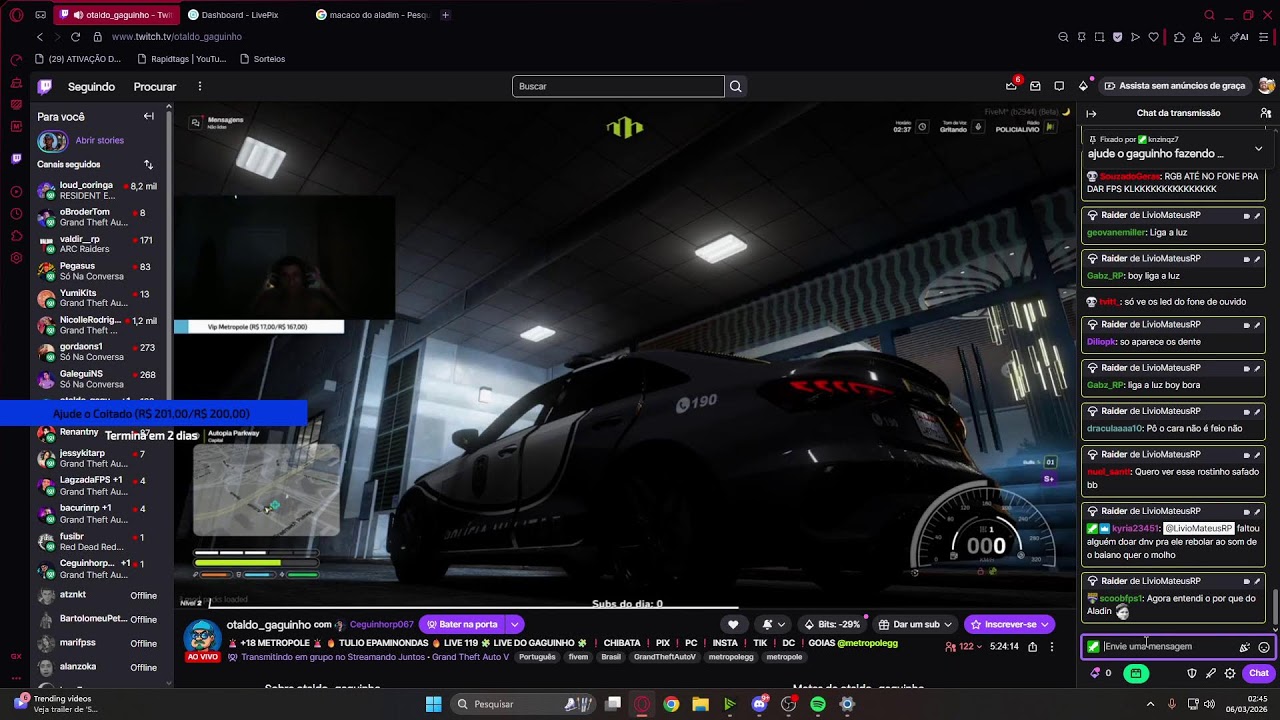Open the three-dot menu beside Procurar
This screenshot has height=720, width=1280.
(x=199, y=86)
